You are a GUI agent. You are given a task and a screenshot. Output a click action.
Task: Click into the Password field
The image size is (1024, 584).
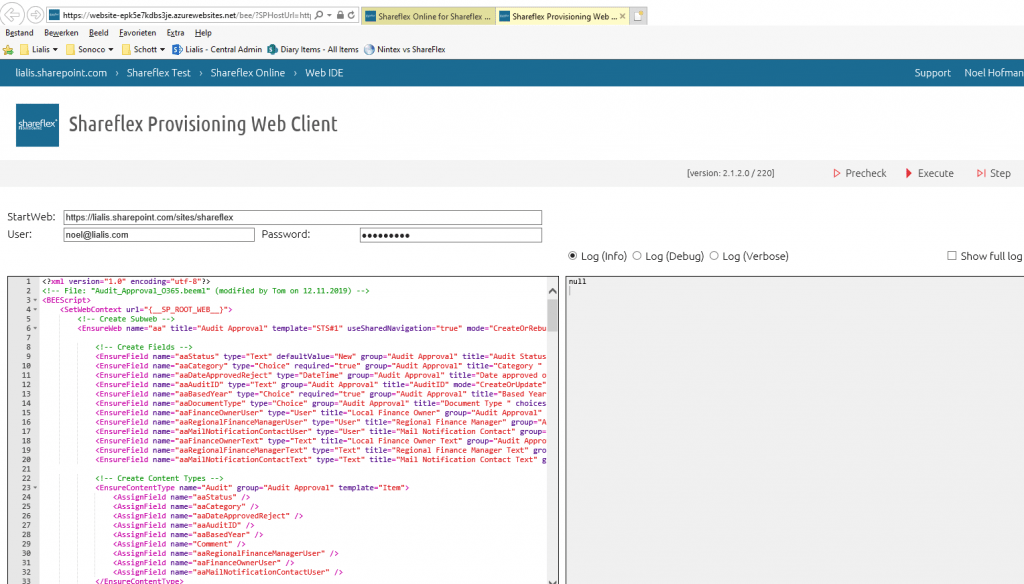(x=451, y=235)
